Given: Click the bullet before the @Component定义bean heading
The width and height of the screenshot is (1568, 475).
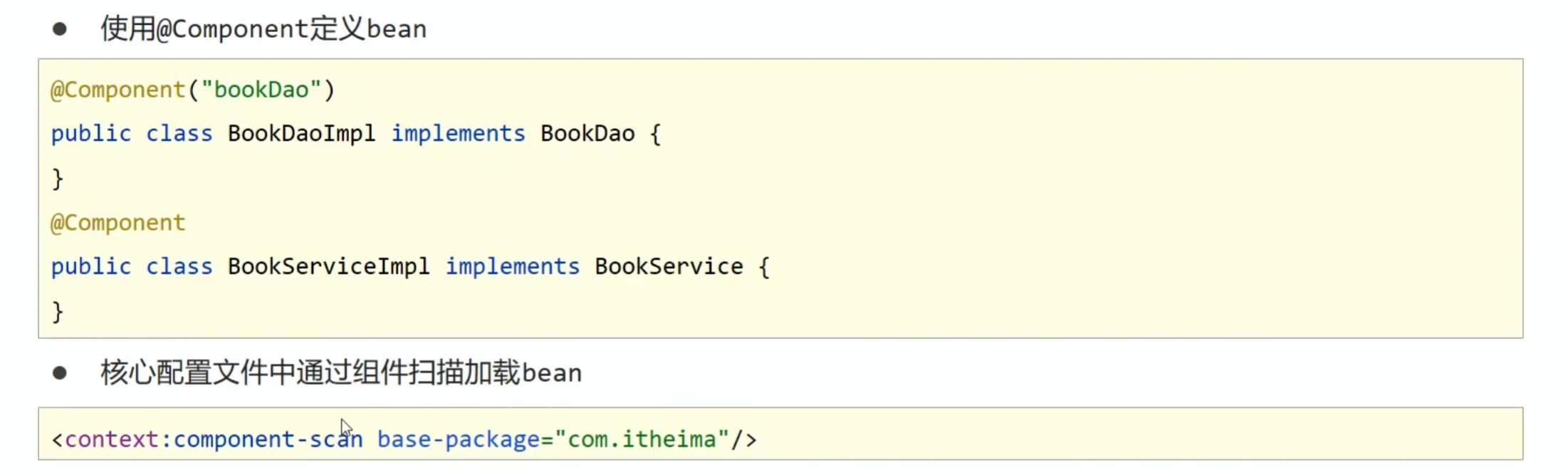Looking at the screenshot, I should tap(60, 29).
